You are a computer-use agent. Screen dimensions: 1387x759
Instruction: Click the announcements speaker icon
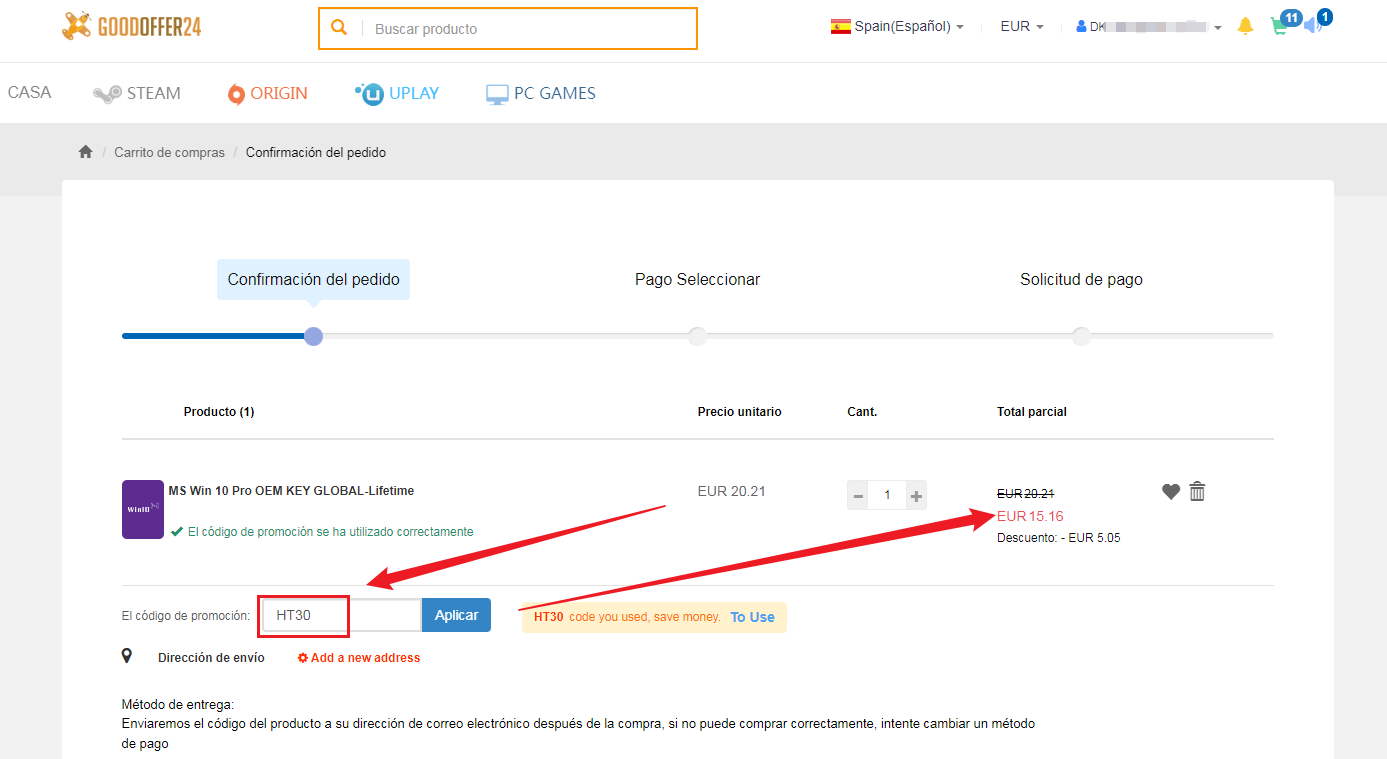[1313, 26]
